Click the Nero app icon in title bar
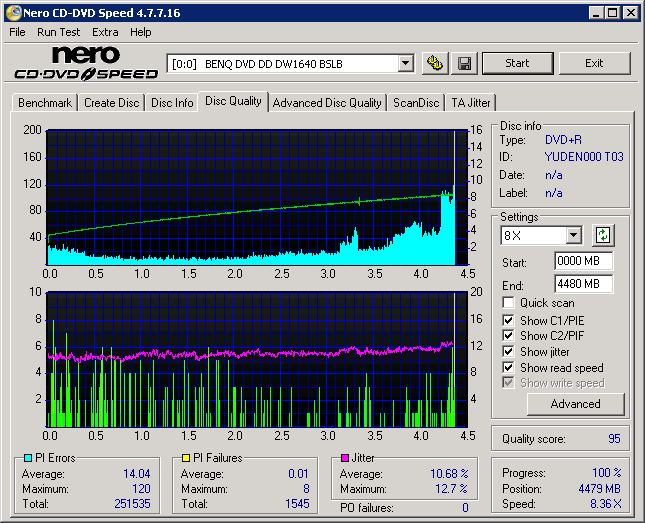Viewport: 645px width, 523px height. tap(12, 13)
